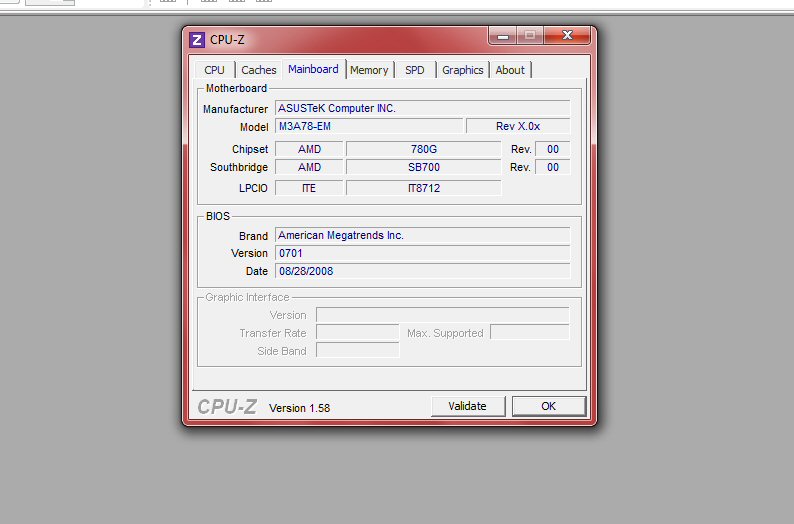Click the Side Band field
The width and height of the screenshot is (794, 524).
click(x=358, y=350)
